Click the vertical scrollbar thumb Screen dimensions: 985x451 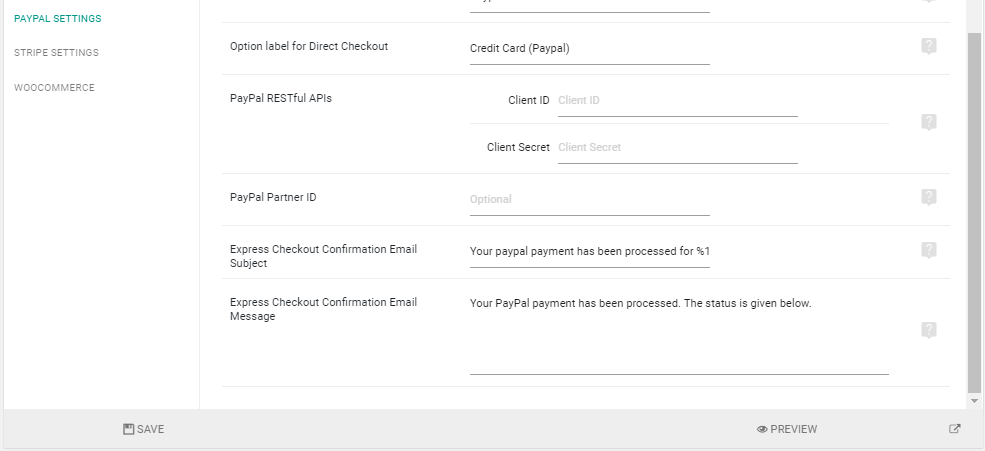point(974,212)
